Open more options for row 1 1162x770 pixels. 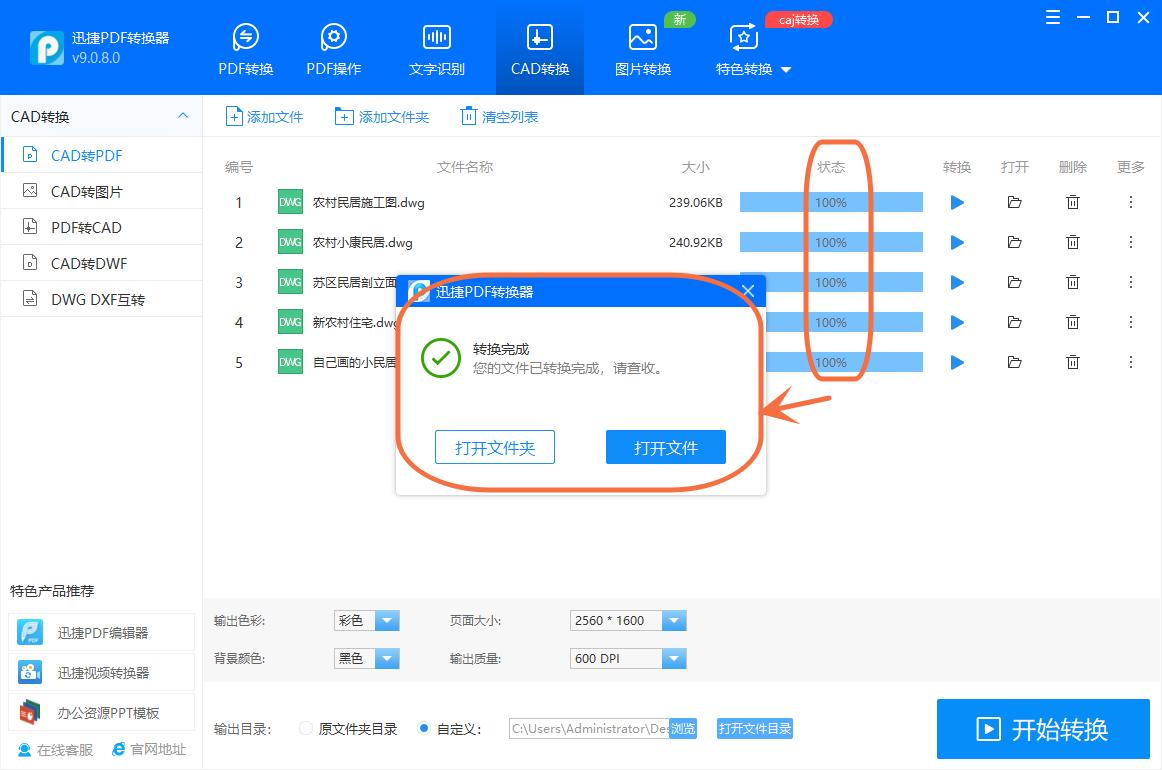point(1131,202)
